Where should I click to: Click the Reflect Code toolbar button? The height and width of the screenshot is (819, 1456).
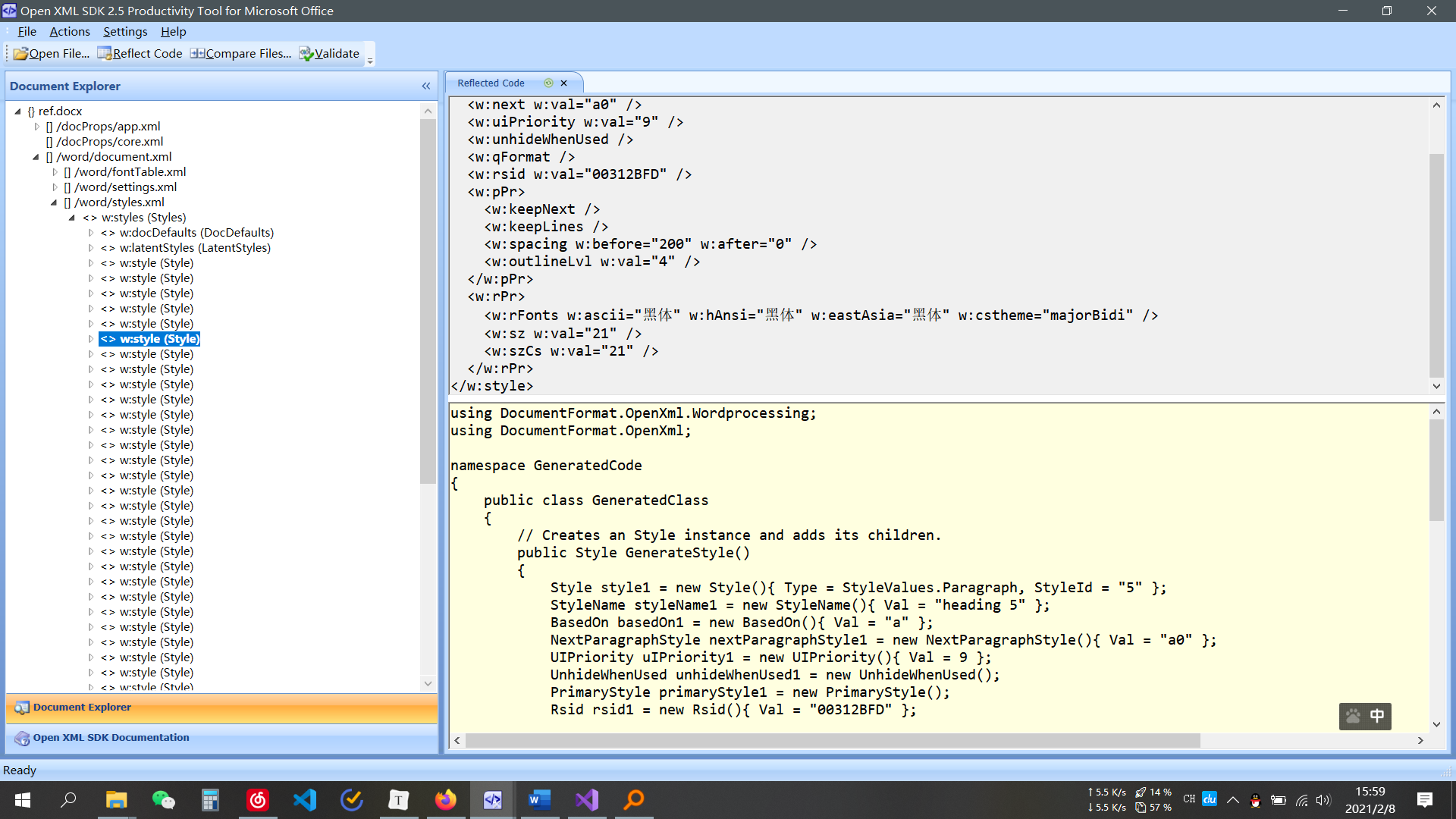point(140,53)
